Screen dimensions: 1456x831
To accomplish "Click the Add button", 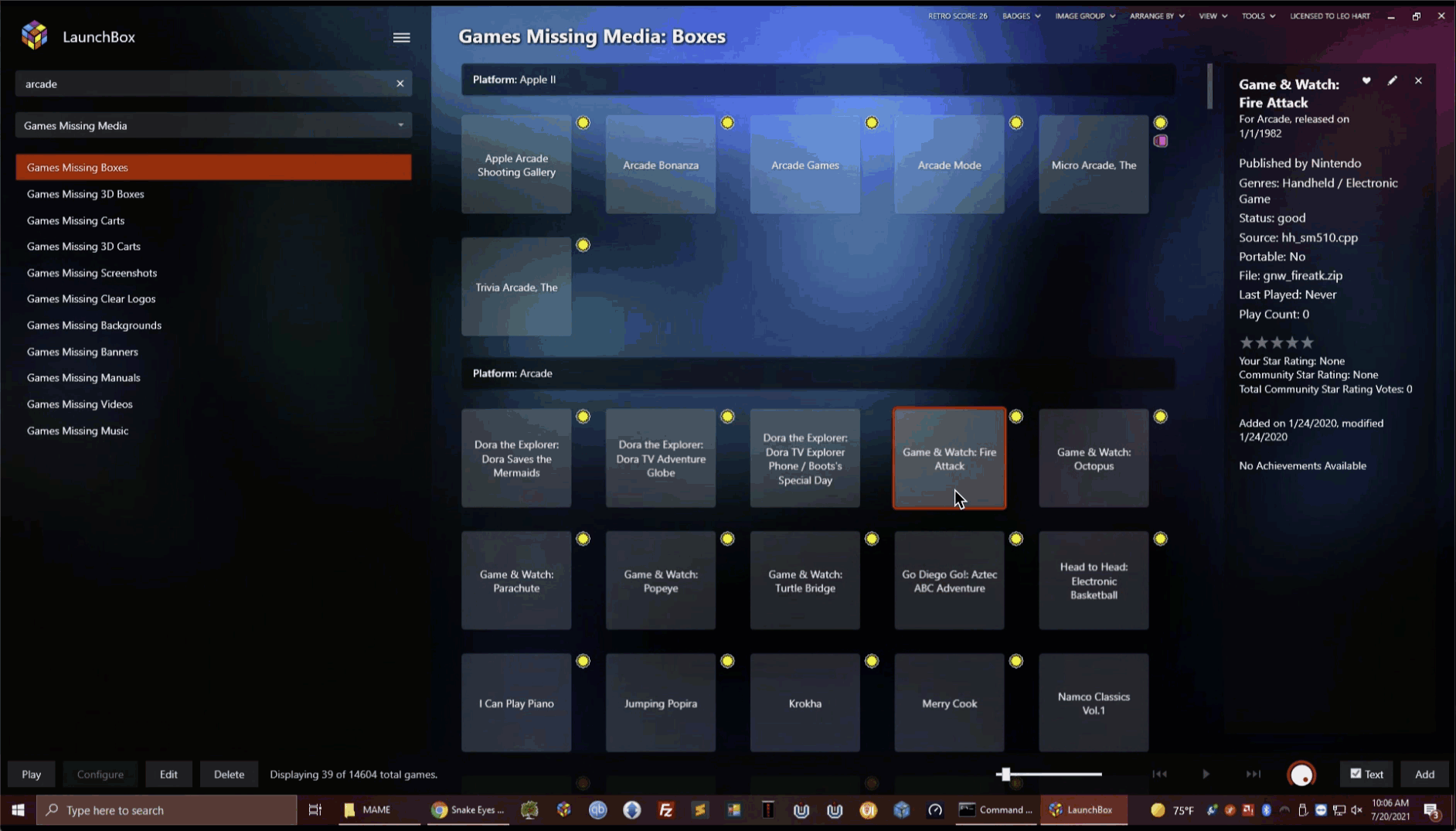I will pyautogui.click(x=1424, y=774).
